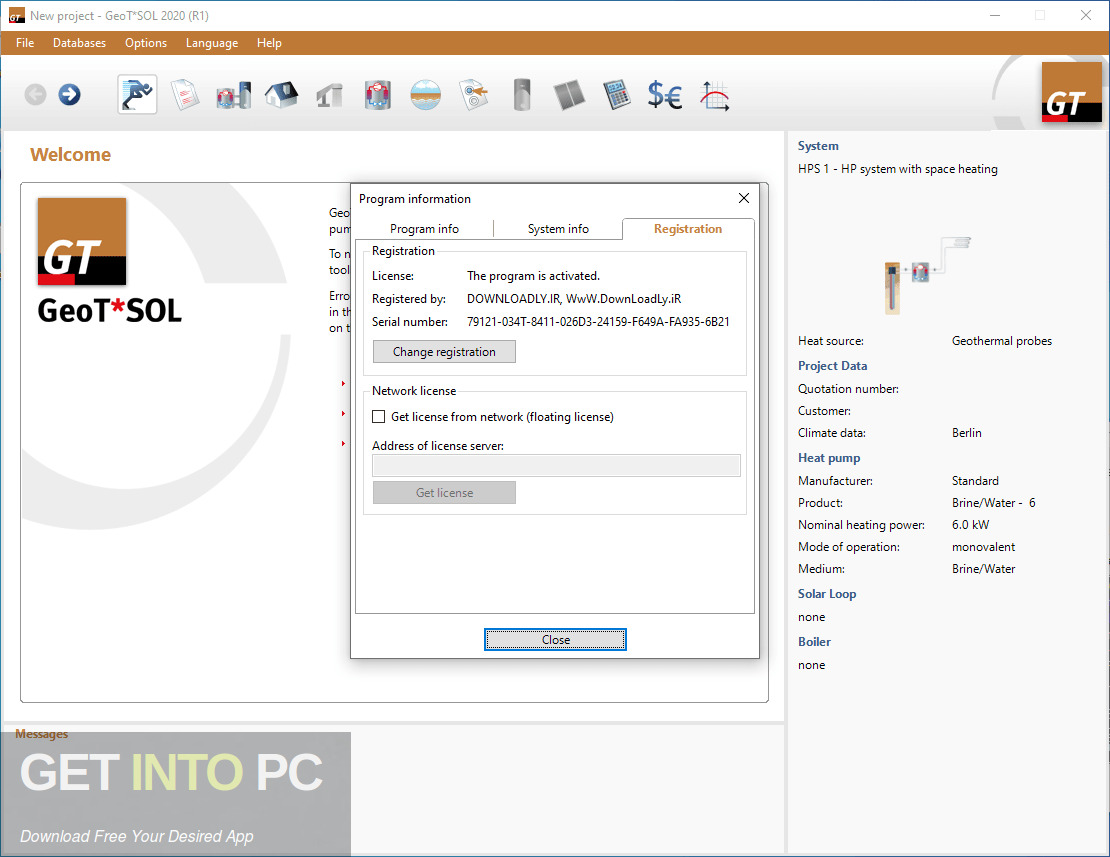Click the serial number text
This screenshot has height=857, width=1110.
click(x=598, y=322)
